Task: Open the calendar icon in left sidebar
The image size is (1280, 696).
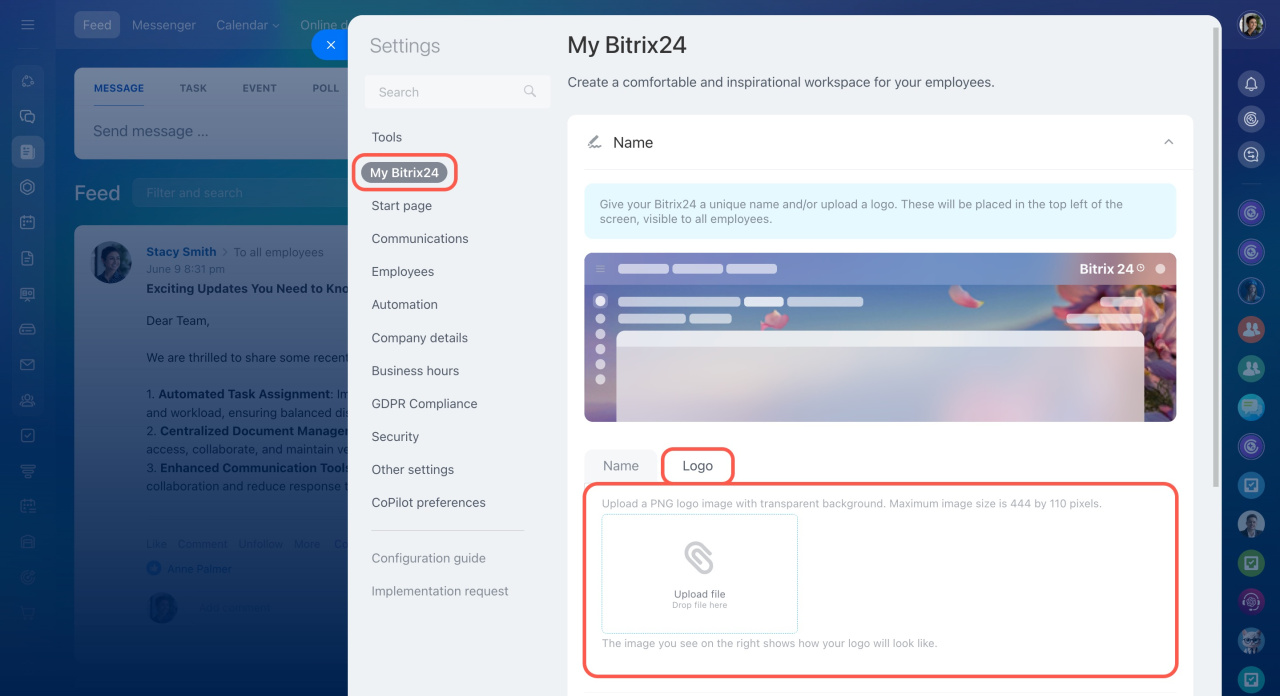Action: 28,222
